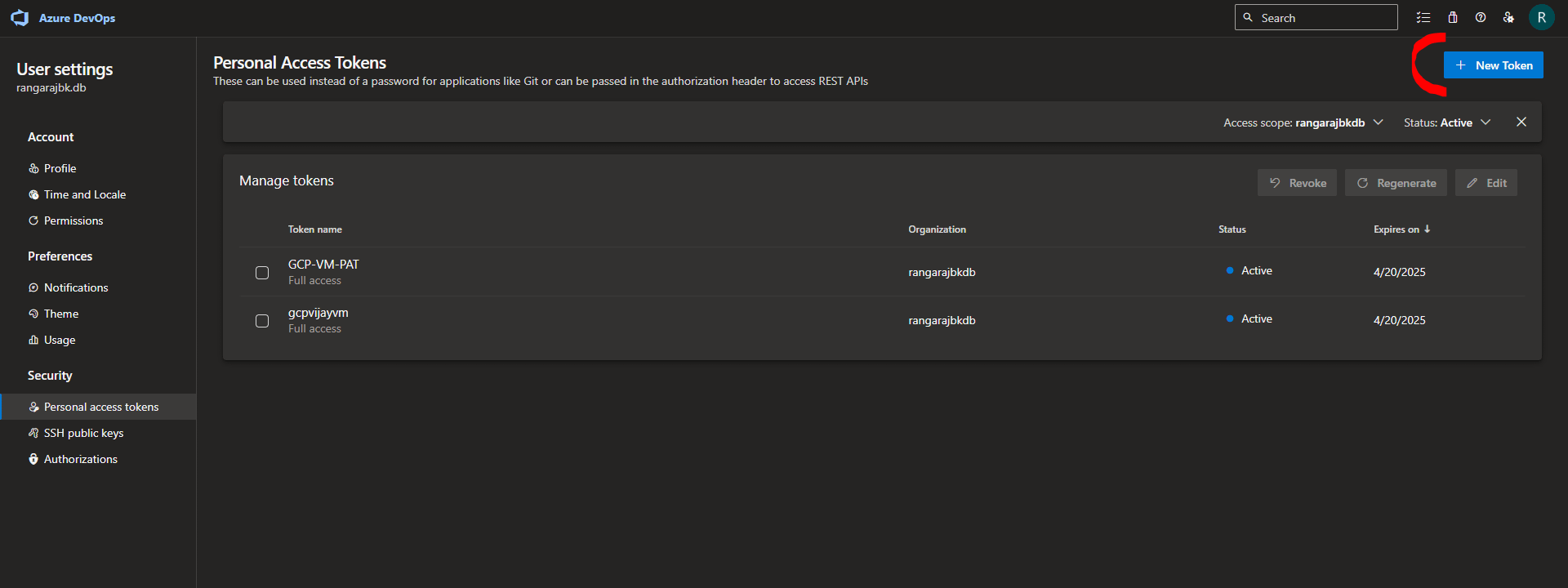Image resolution: width=1568 pixels, height=588 pixels.
Task: Click Full access under gcpvijayvm
Action: point(314,328)
